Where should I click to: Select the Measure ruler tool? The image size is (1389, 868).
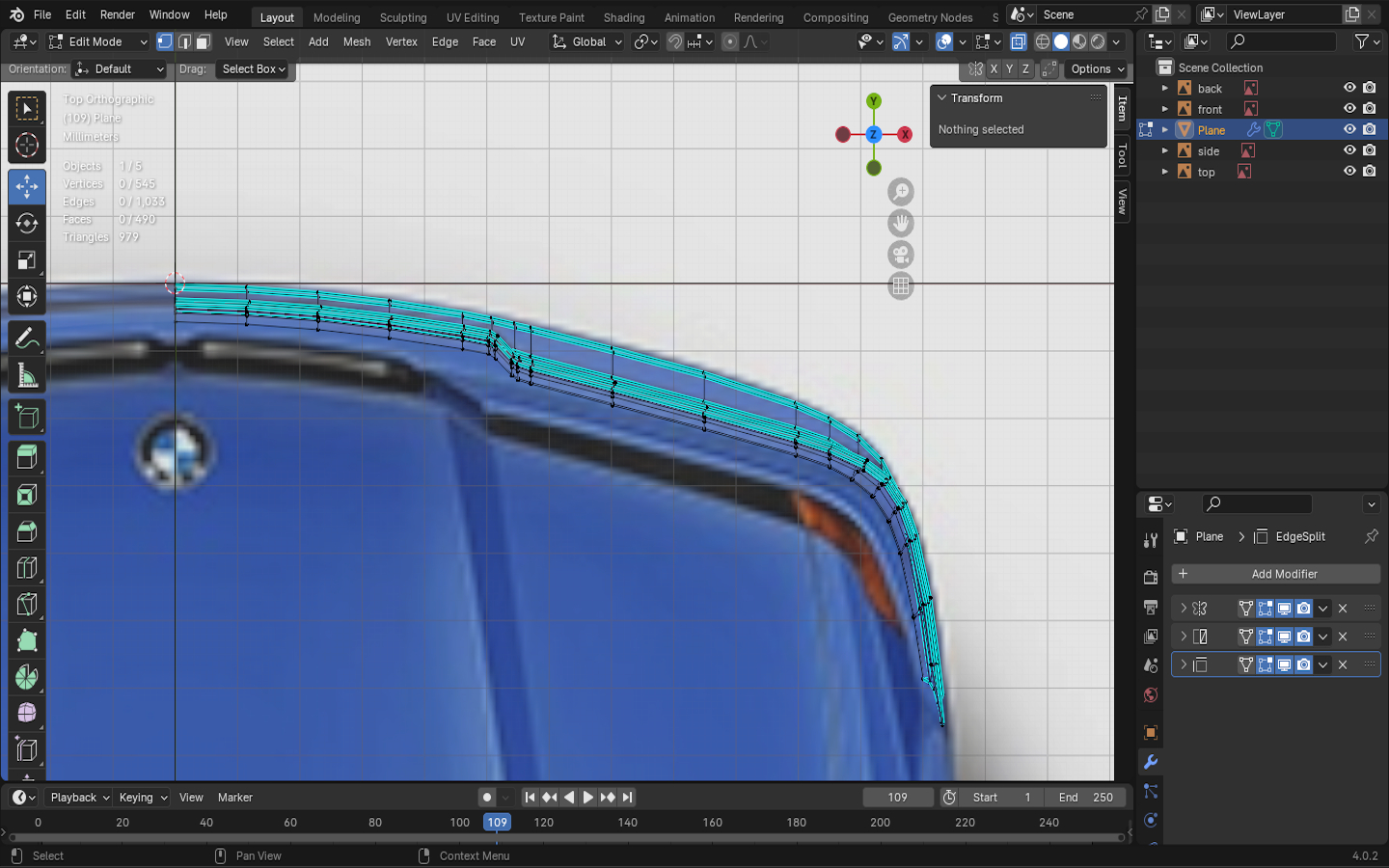click(27, 376)
